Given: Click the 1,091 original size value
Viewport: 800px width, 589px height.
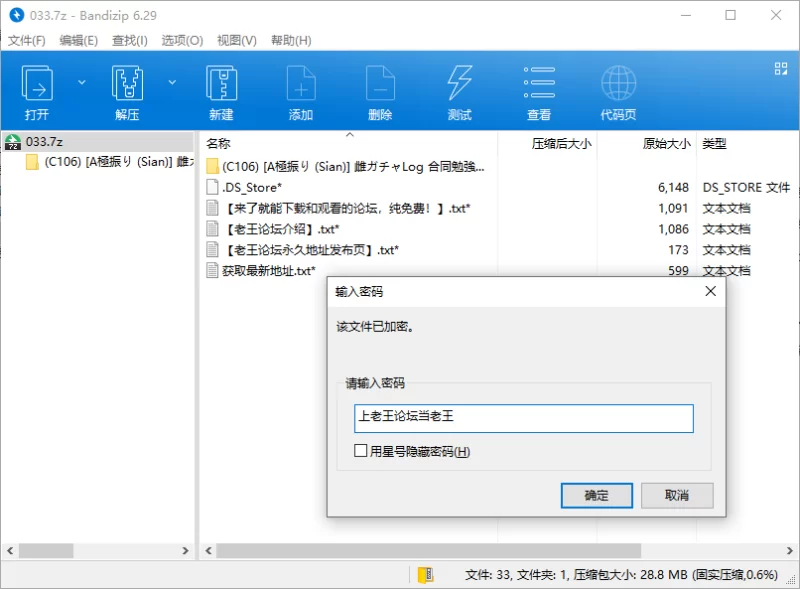Looking at the screenshot, I should click(673, 208).
